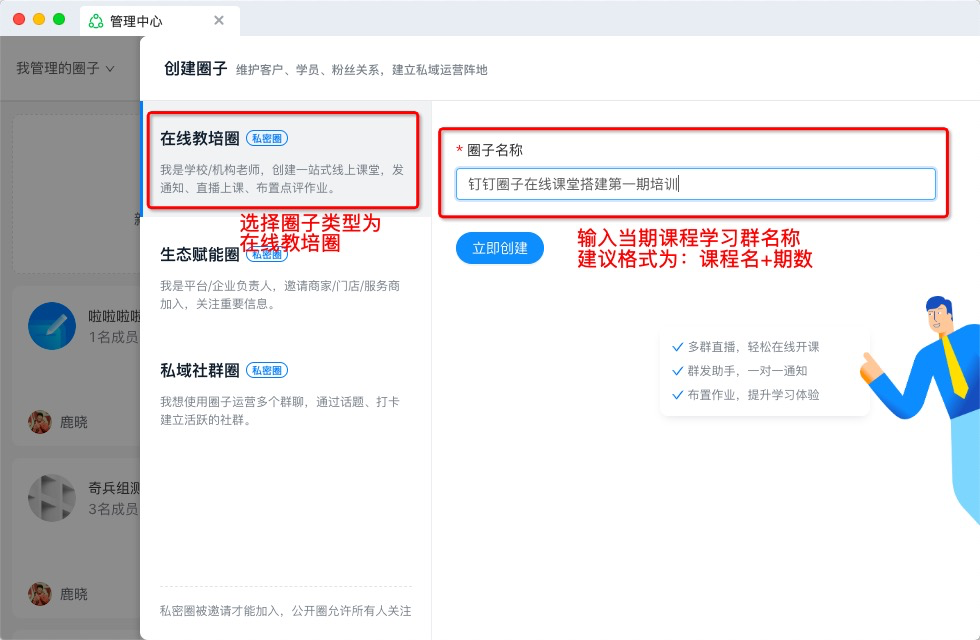980x640 pixels.
Task: Click the 鹿晓 avatar under the 奇兵组 circle
Action: [x=39, y=594]
